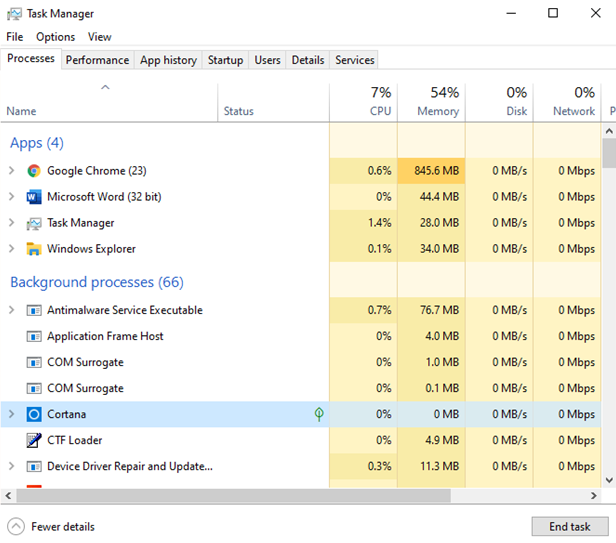Click the horizontal scrollbar left arrow
The width and height of the screenshot is (616, 543).
point(8,496)
